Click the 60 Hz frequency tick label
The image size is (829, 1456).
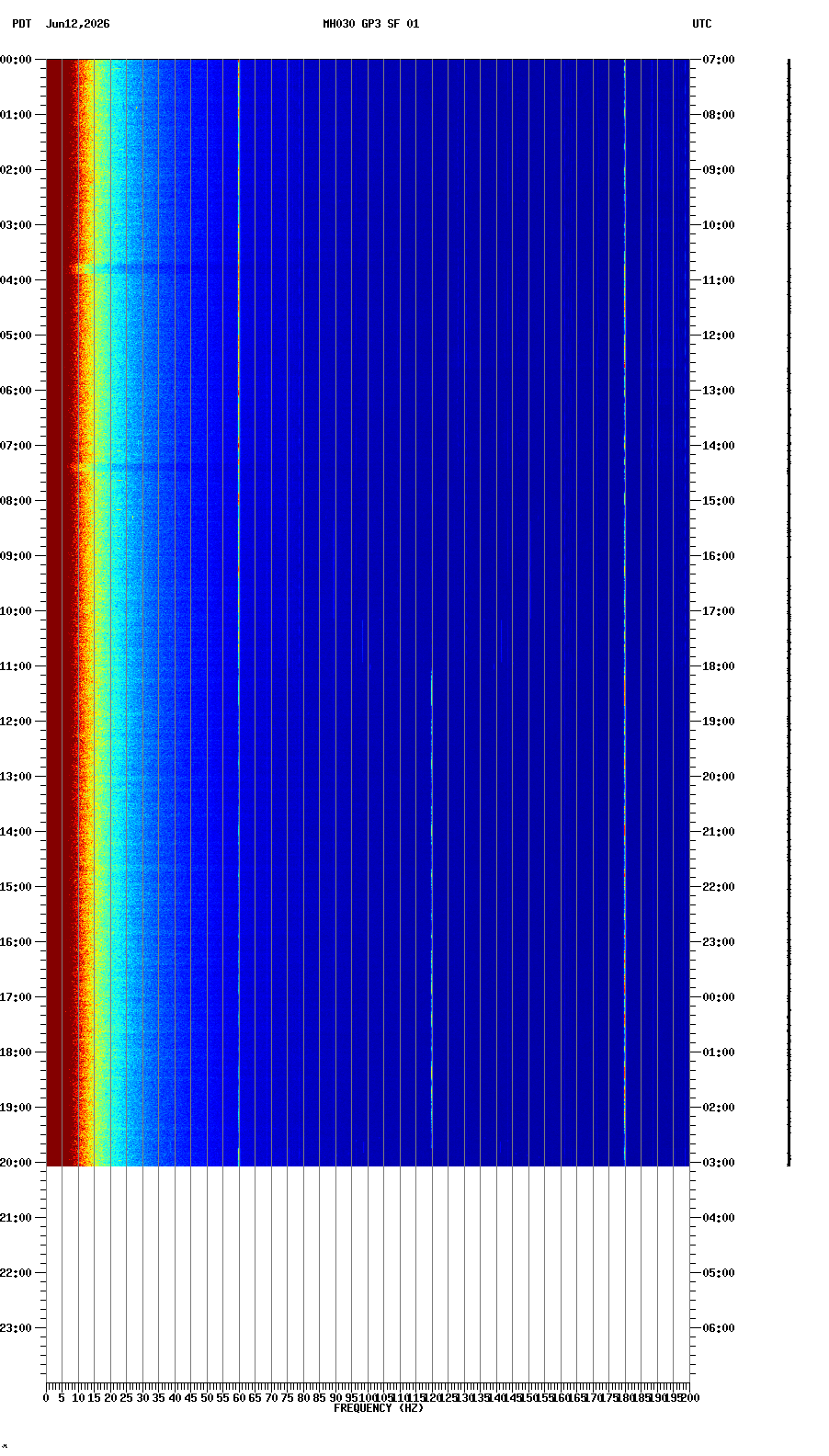pyautogui.click(x=239, y=1398)
